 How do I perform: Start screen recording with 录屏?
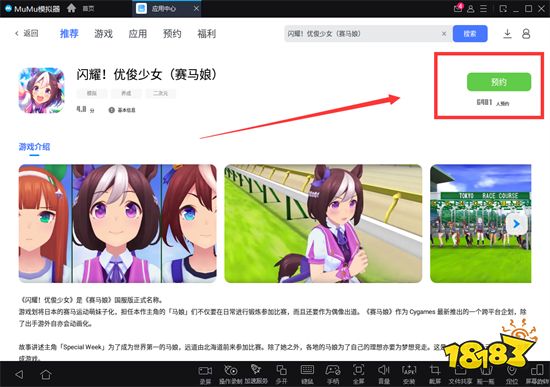pos(205,374)
